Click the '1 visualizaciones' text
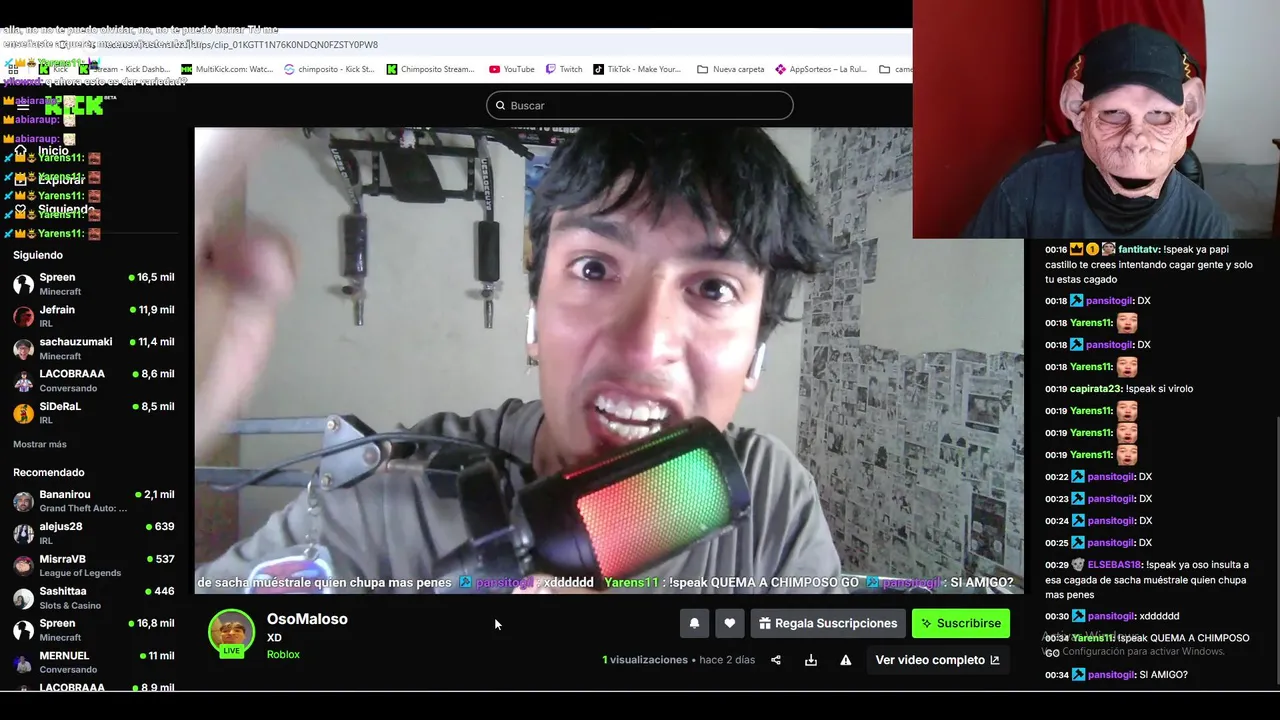 tap(645, 660)
